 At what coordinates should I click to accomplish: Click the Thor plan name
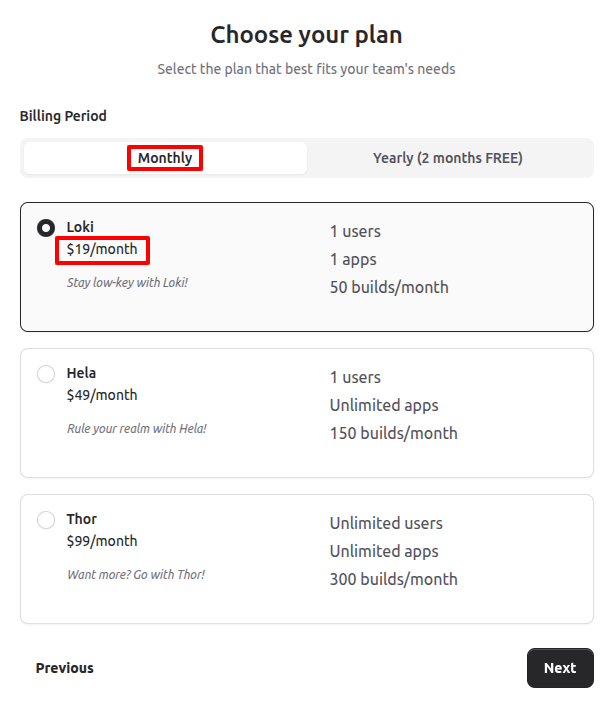[82, 519]
